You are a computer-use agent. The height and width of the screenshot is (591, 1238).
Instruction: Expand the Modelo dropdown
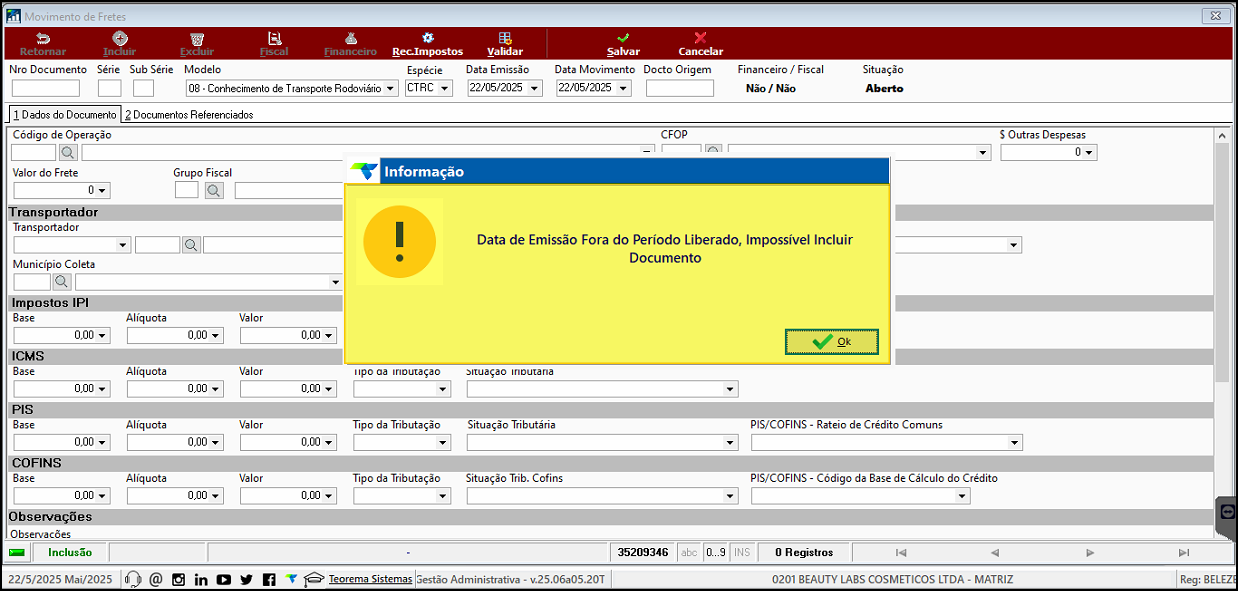coord(390,88)
